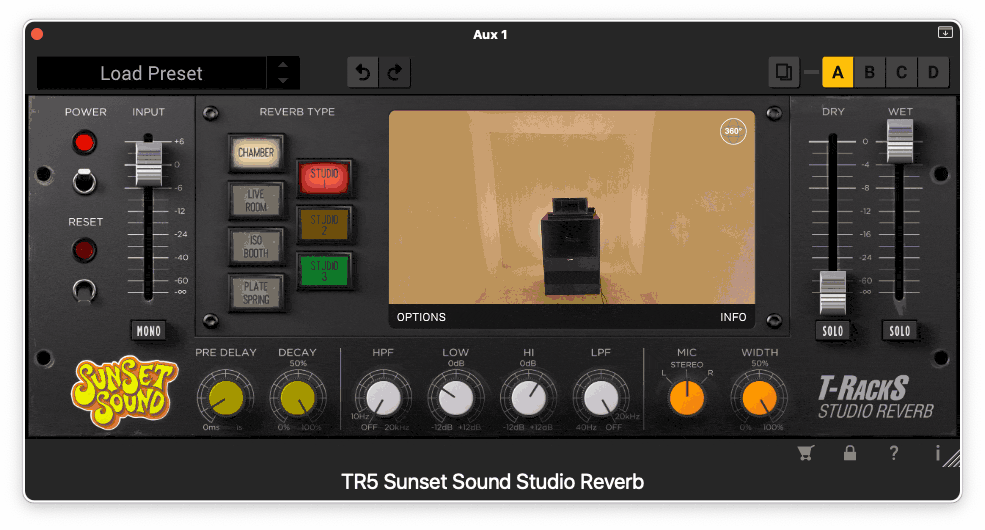
Task: Switch to preset slot B
Action: click(x=869, y=73)
